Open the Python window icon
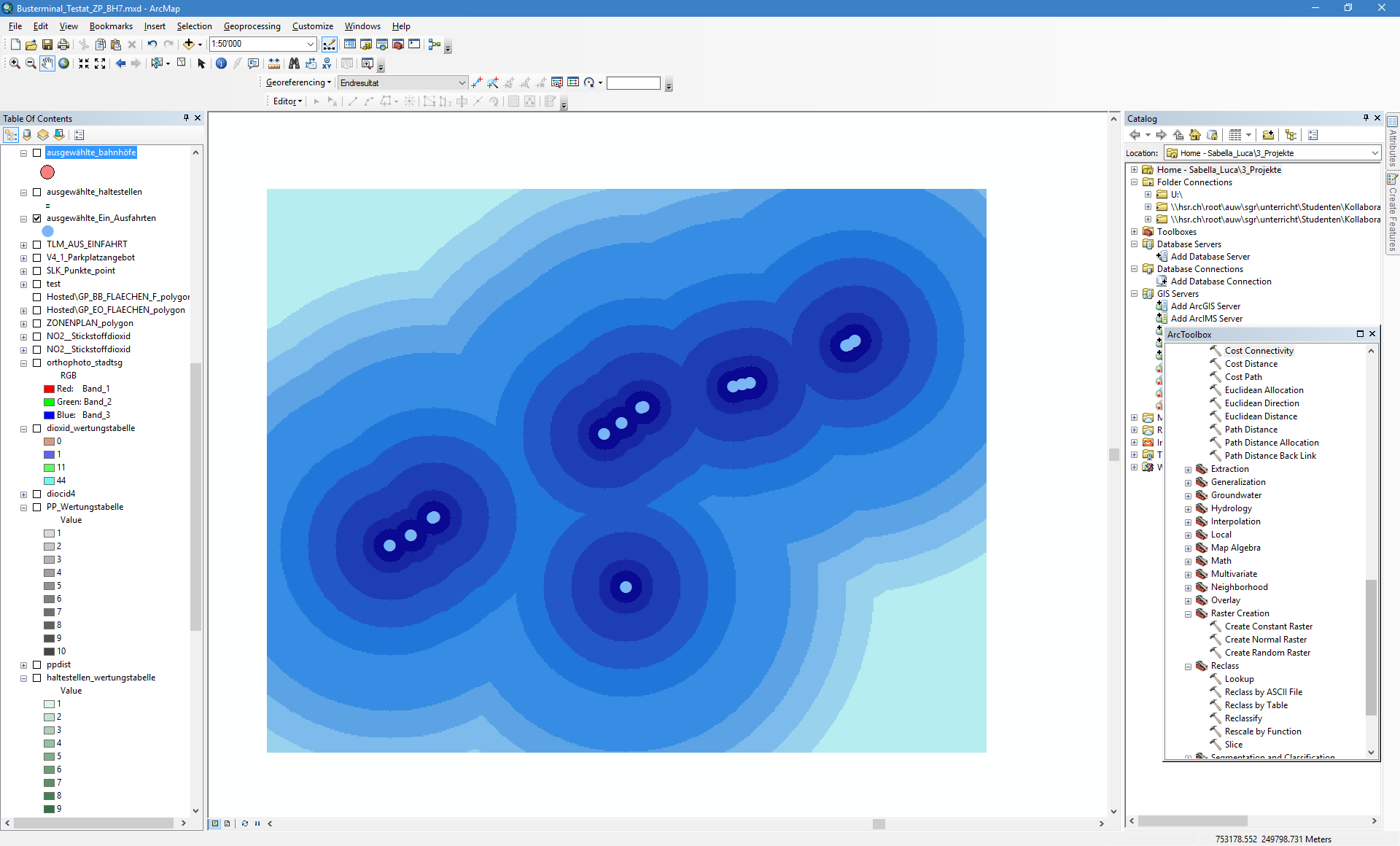Viewport: 1400px width, 846px height. point(414,44)
